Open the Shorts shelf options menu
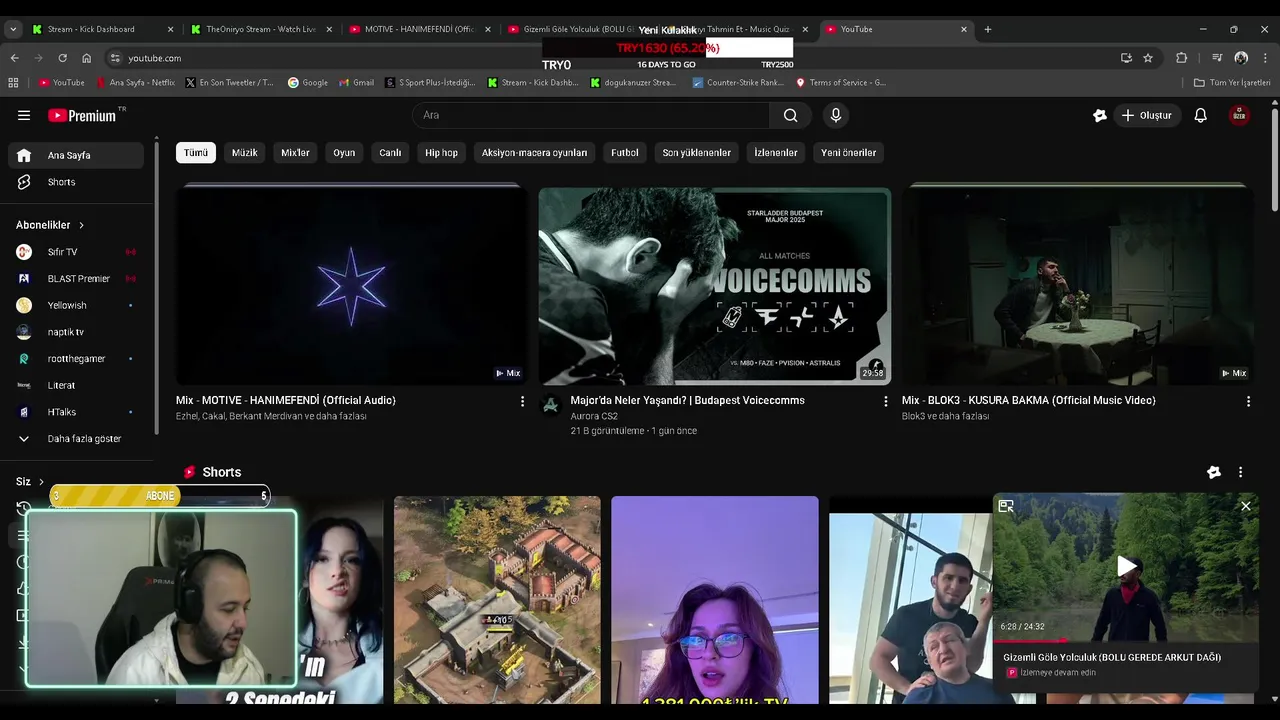 [x=1240, y=472]
